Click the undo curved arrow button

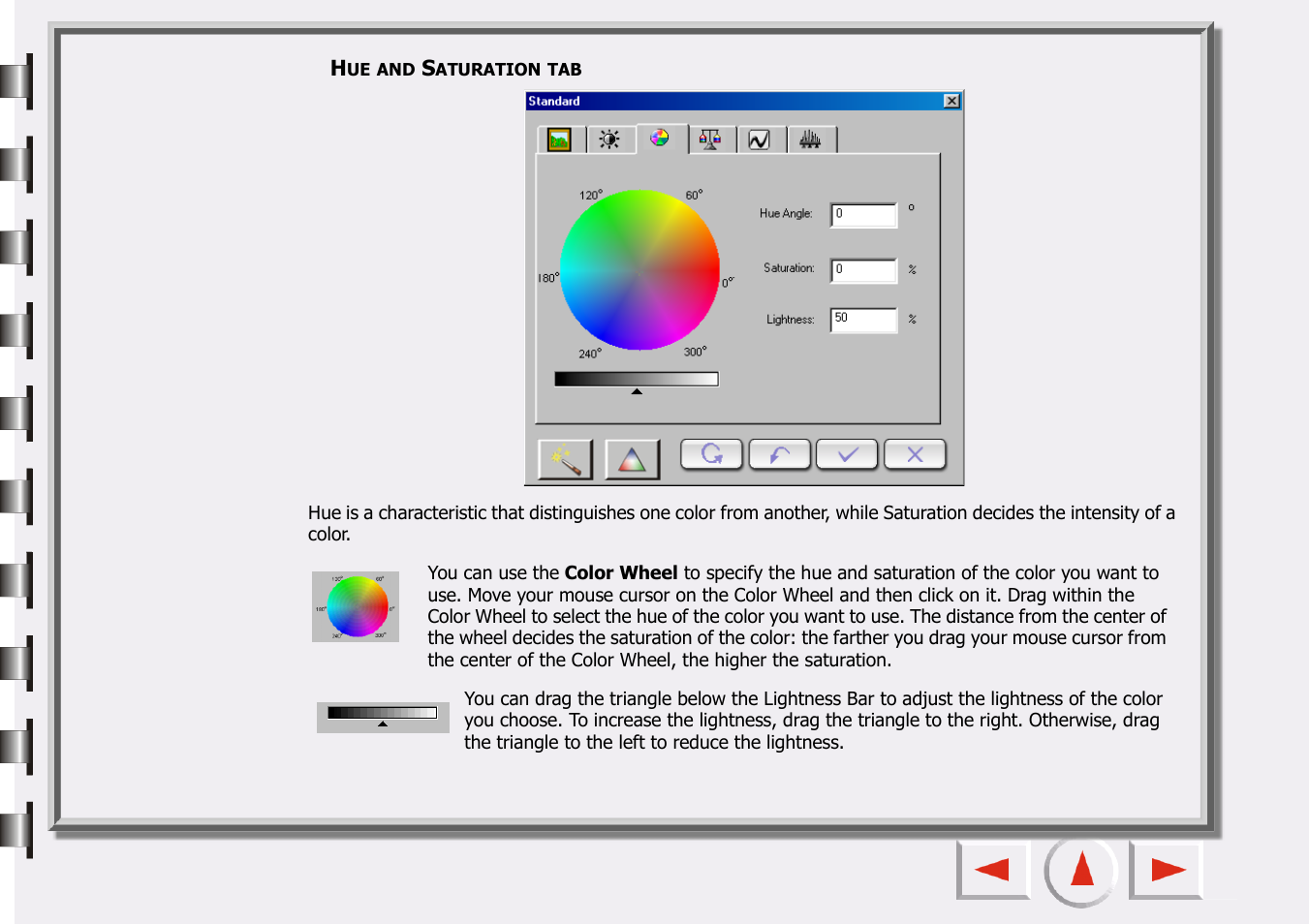(779, 454)
